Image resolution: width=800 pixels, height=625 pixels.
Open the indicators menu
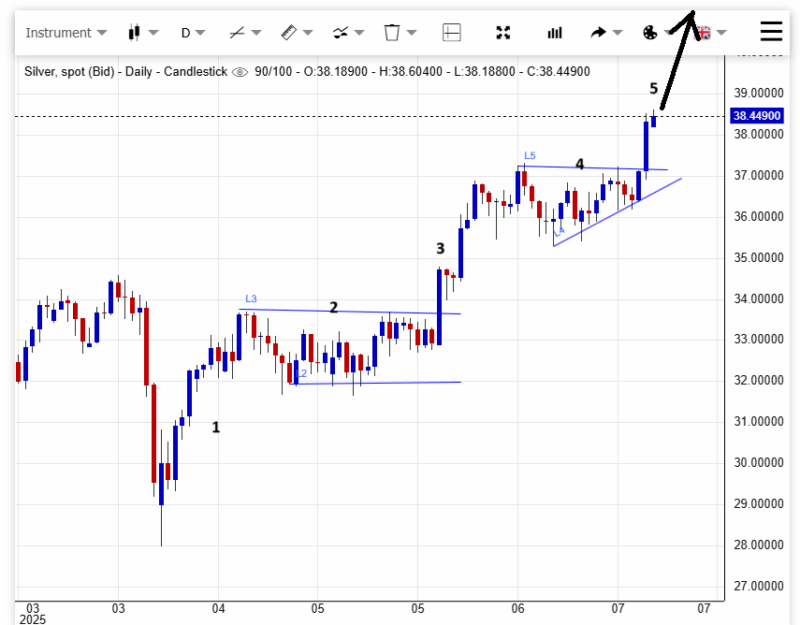tap(347, 32)
